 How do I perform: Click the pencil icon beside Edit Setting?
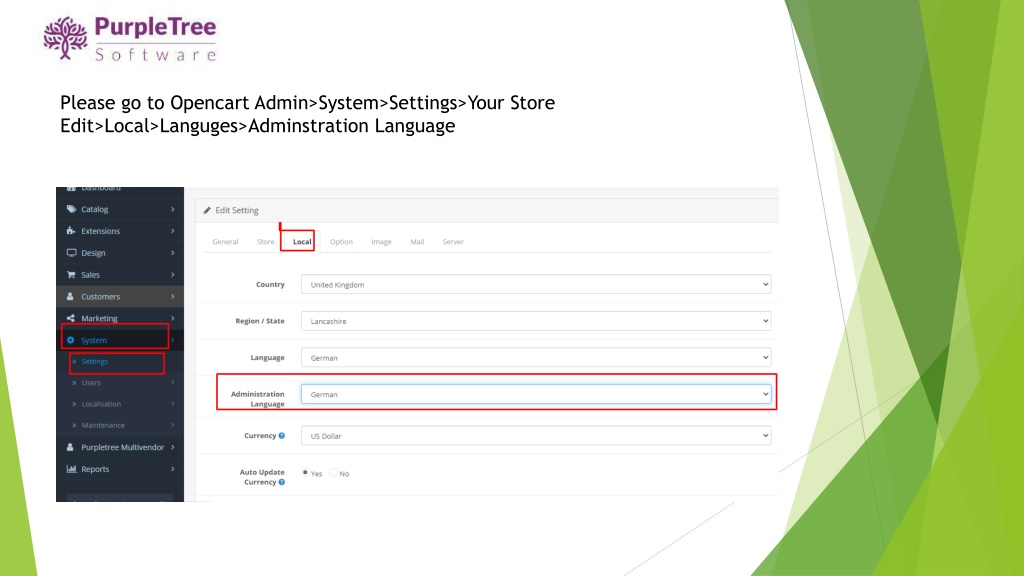207,210
